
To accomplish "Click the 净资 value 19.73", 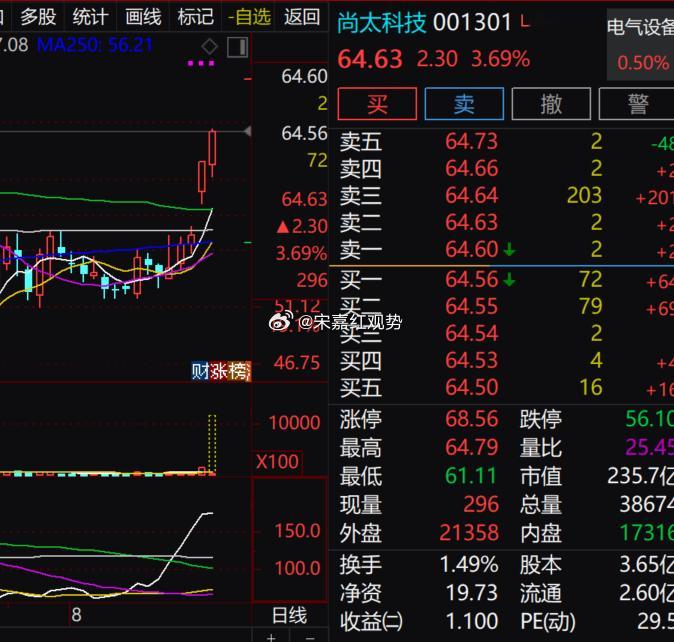I will pos(472,593).
